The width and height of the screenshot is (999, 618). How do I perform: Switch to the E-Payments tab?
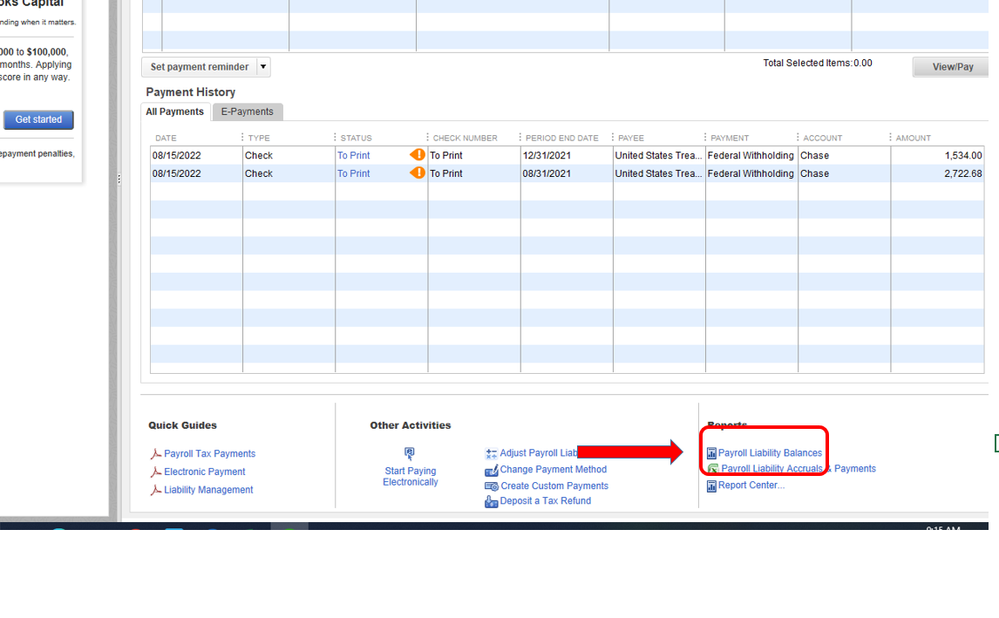pyautogui.click(x=247, y=112)
